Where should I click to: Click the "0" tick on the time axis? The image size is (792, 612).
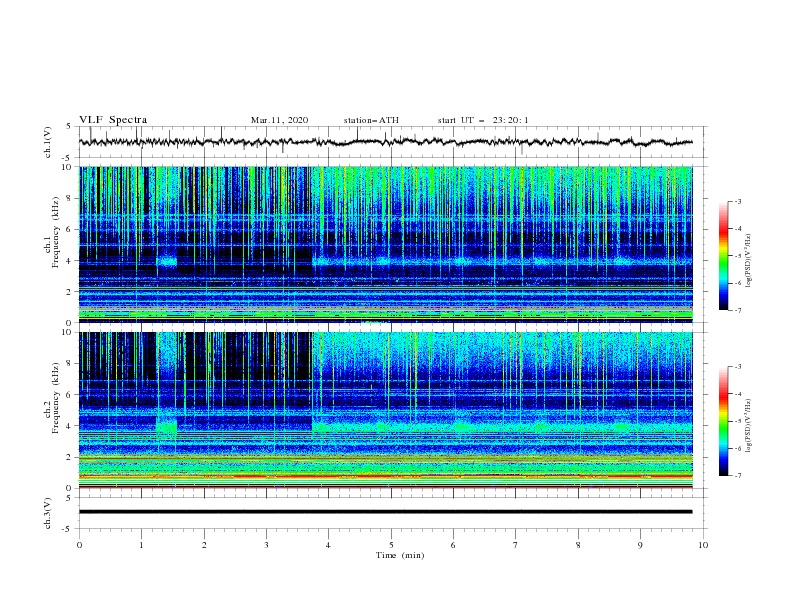79,545
